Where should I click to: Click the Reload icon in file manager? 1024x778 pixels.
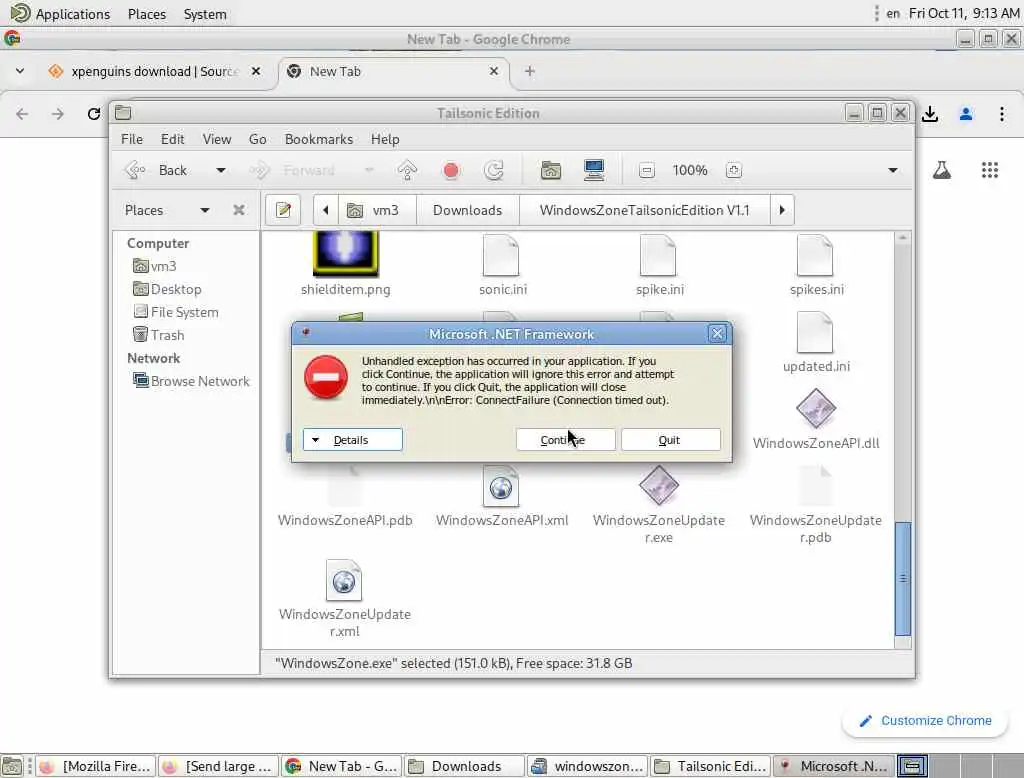(494, 170)
